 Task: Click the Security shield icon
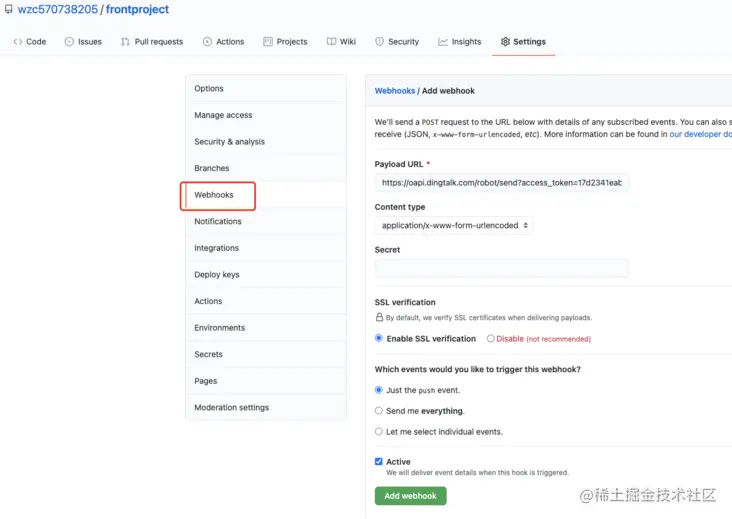tap(380, 42)
